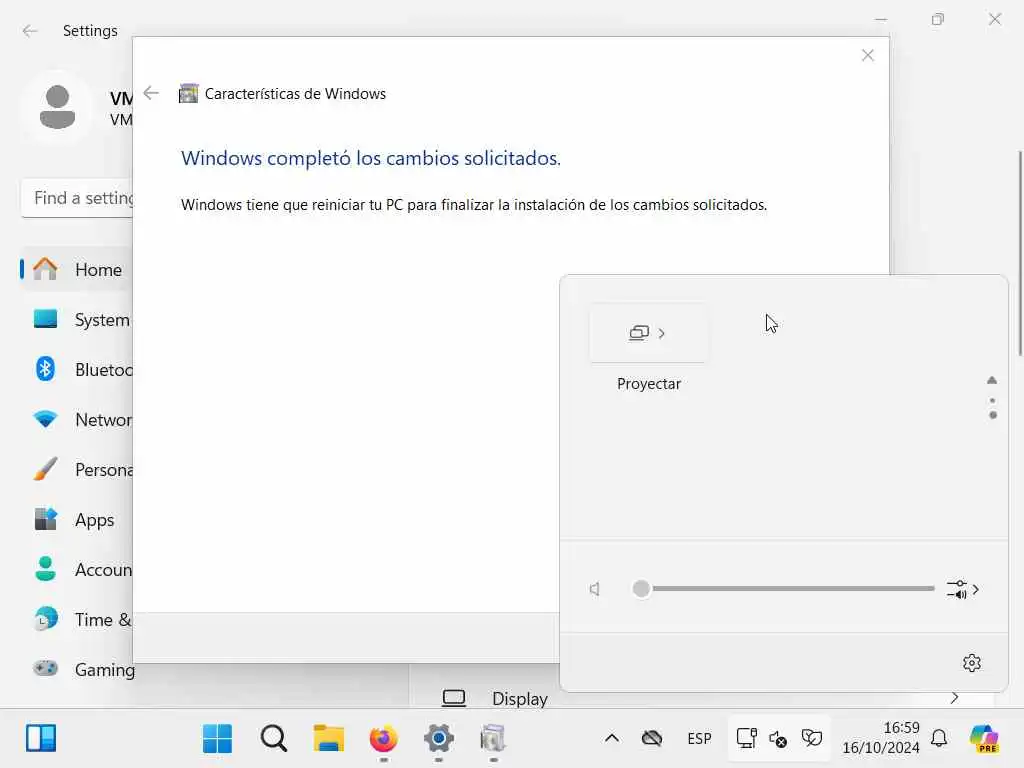The height and width of the screenshot is (768, 1024).
Task: Select the small first page dot in quick settings
Action: 993,400
